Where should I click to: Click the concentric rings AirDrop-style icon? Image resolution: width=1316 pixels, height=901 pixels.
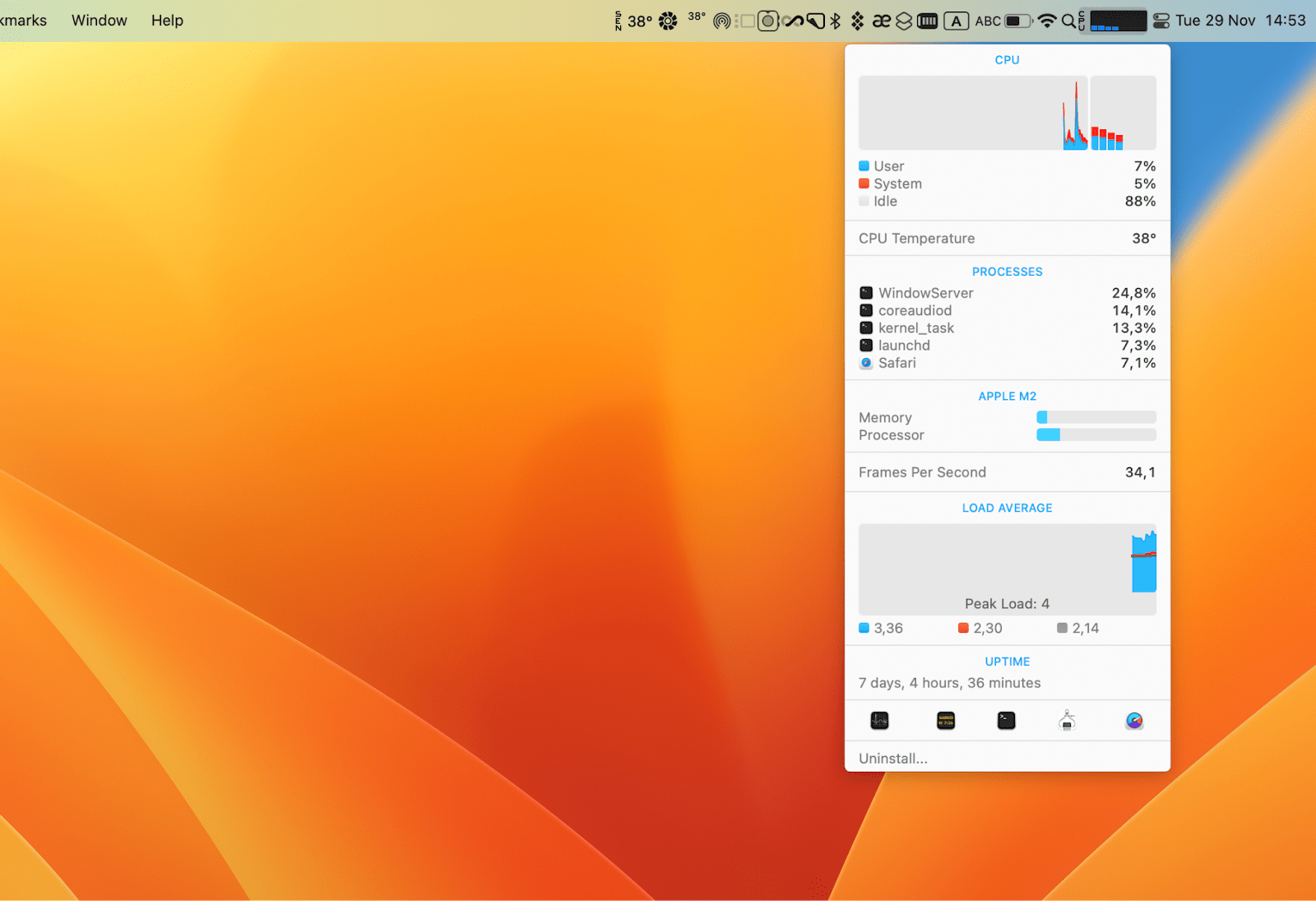[x=721, y=21]
